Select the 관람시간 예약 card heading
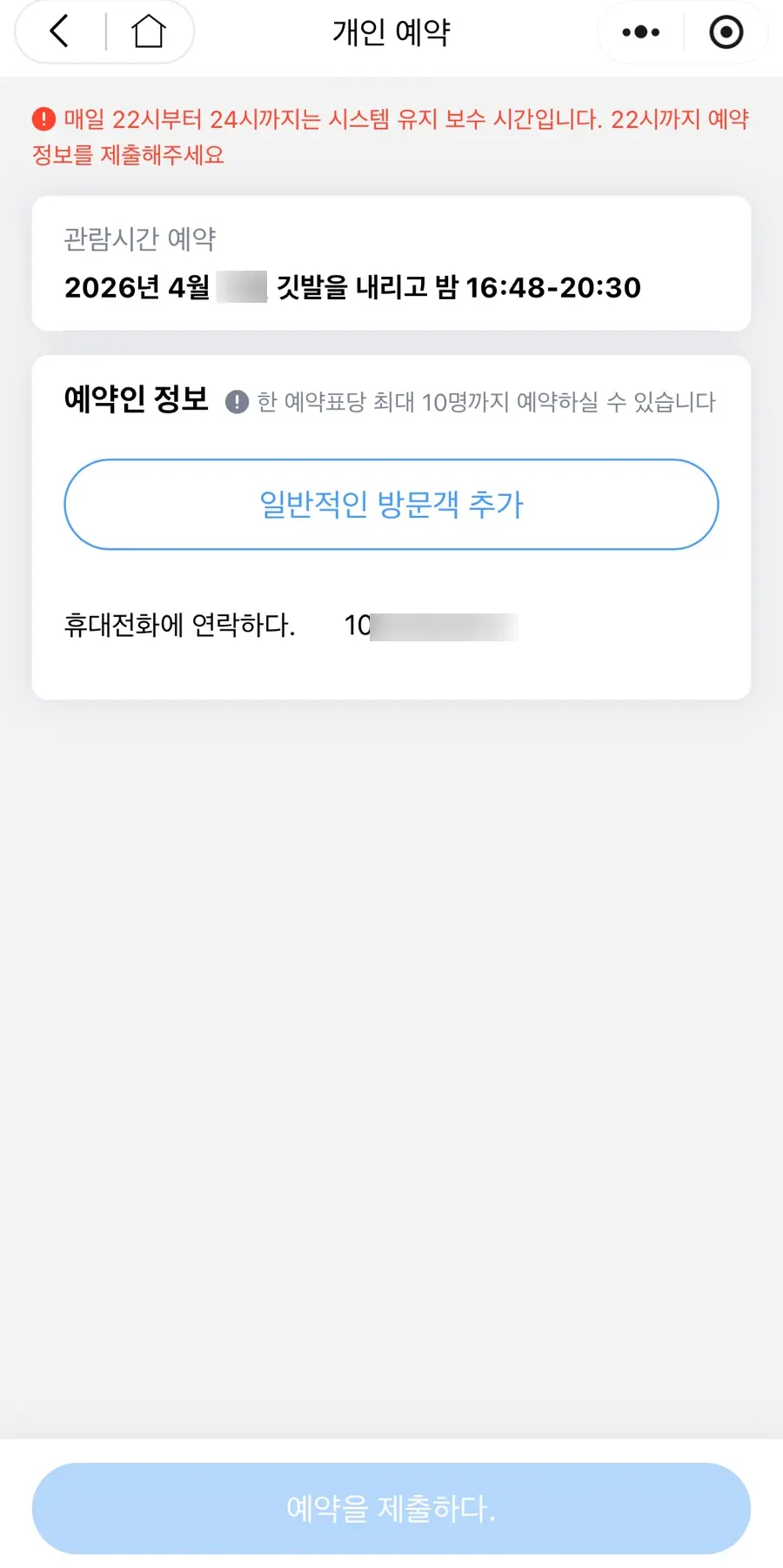 140,238
